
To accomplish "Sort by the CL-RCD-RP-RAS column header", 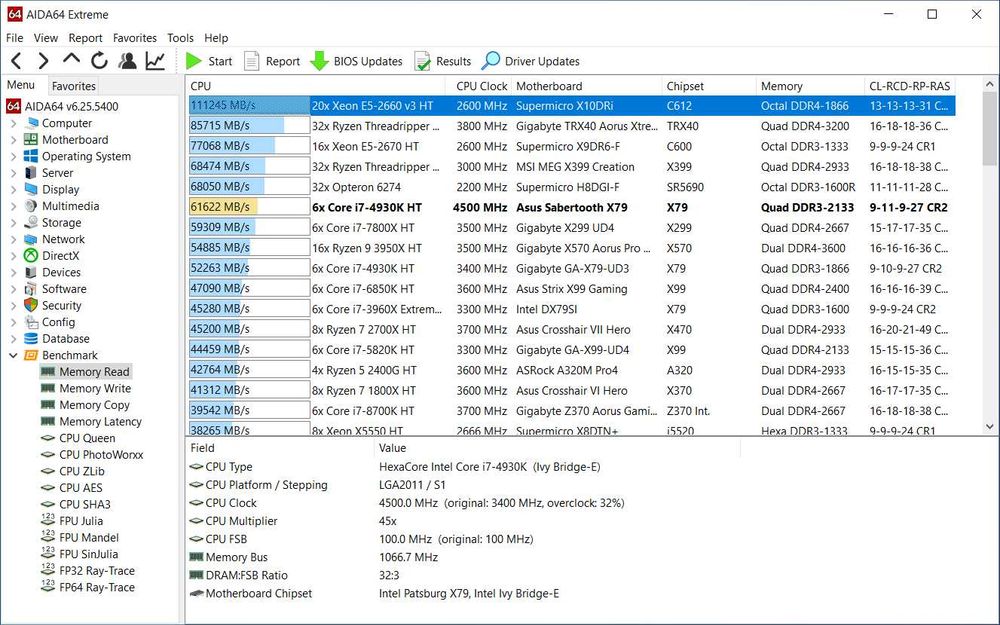I will pyautogui.click(x=910, y=86).
